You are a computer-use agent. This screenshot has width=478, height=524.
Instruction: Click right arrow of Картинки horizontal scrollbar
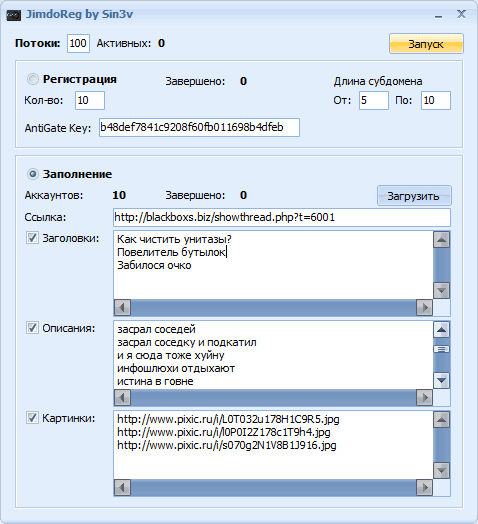[425, 488]
